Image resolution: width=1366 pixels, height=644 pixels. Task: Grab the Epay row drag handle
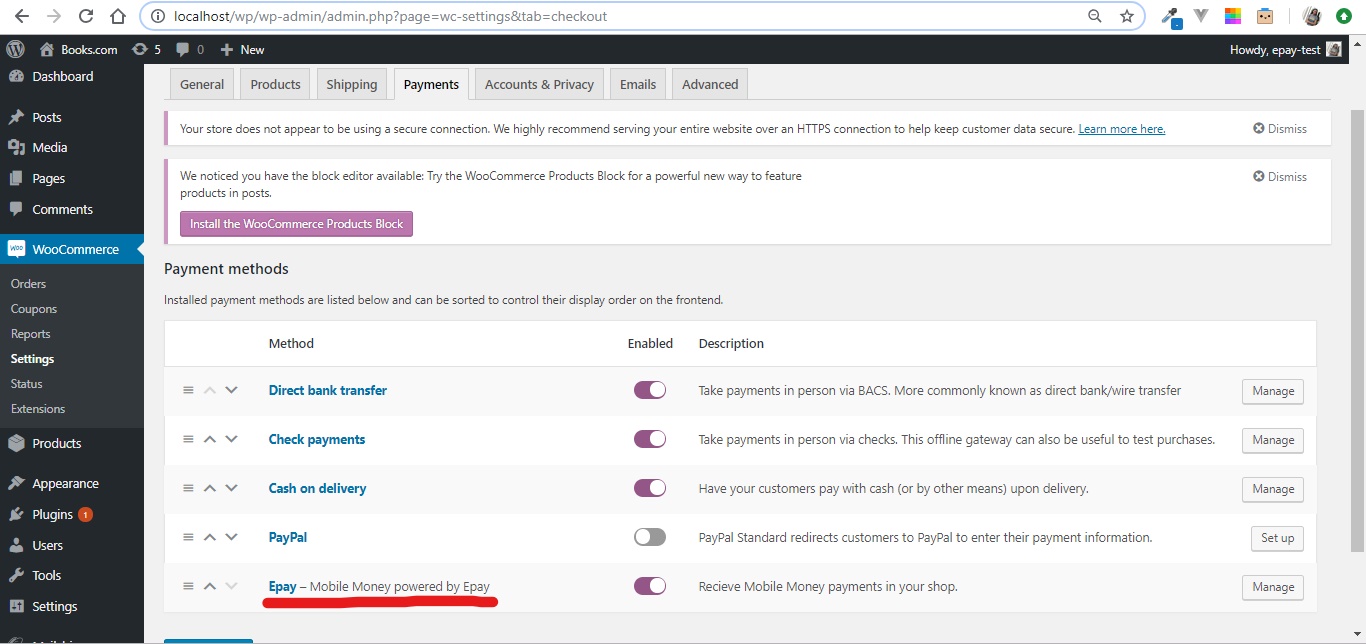pyautogui.click(x=188, y=586)
